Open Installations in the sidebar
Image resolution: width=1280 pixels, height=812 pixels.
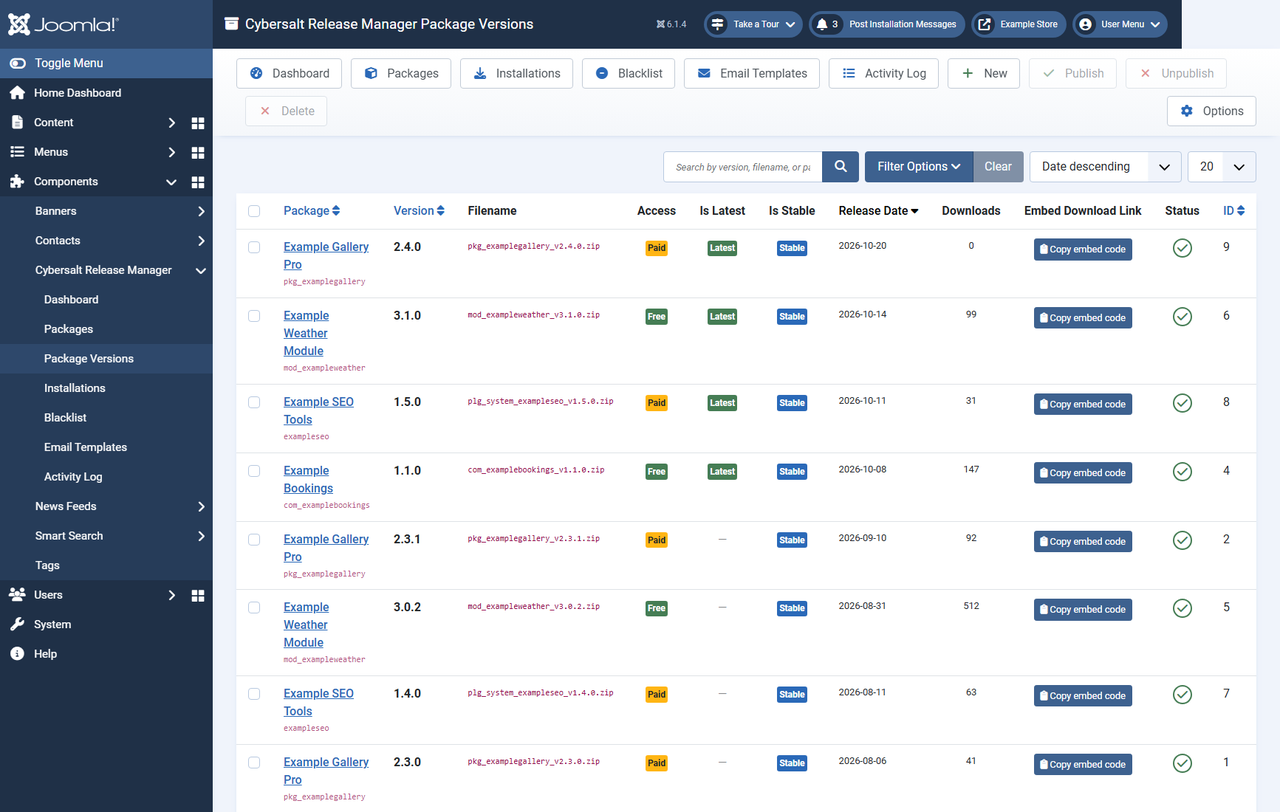click(x=75, y=388)
